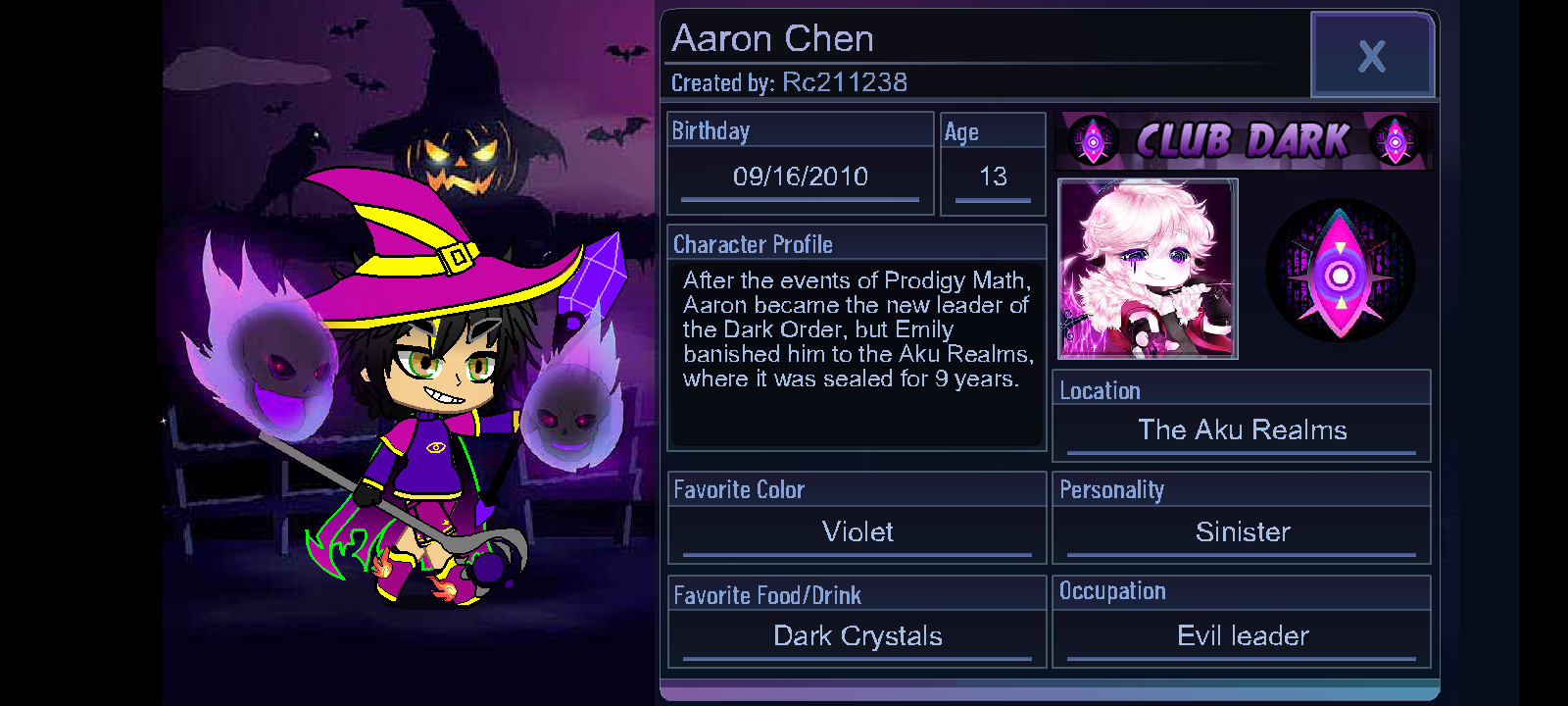Image resolution: width=1568 pixels, height=706 pixels.
Task: Change Favorite Color field Violet
Action: [x=857, y=532]
